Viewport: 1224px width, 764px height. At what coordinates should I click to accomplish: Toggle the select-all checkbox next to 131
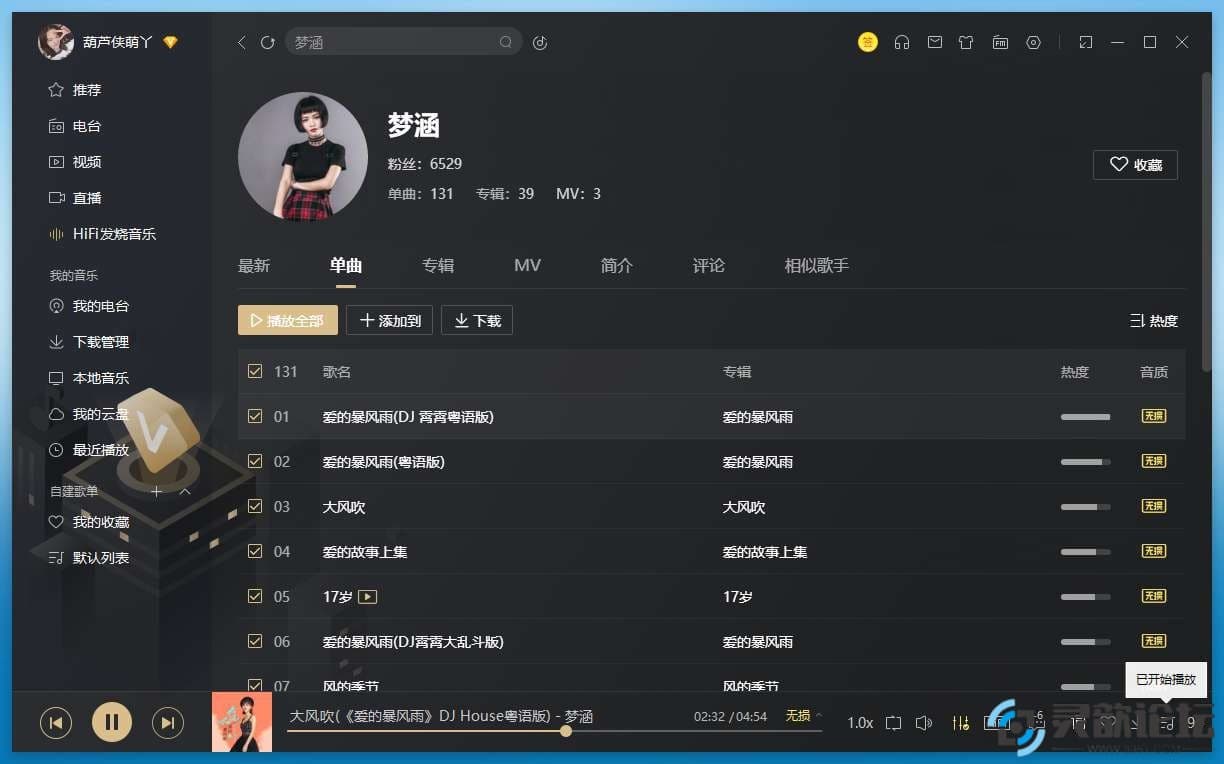(x=255, y=371)
